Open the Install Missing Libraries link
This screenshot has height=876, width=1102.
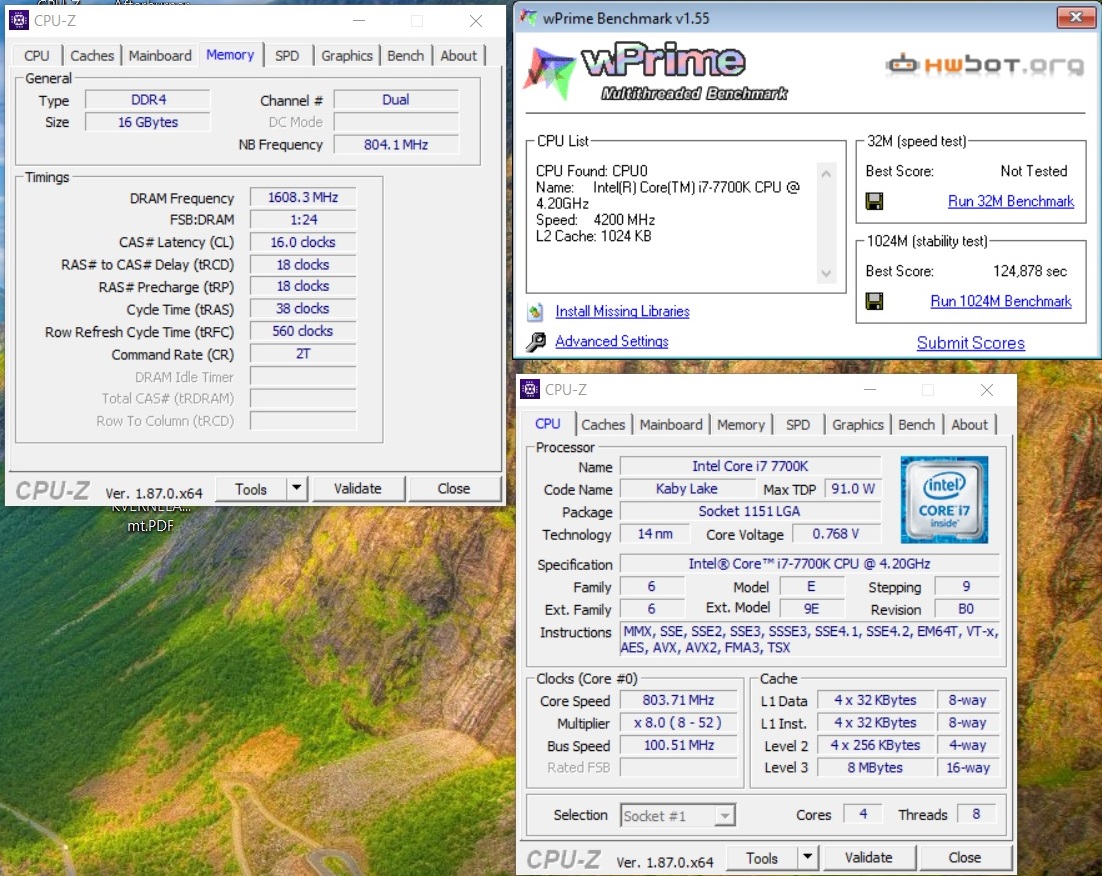click(x=622, y=311)
